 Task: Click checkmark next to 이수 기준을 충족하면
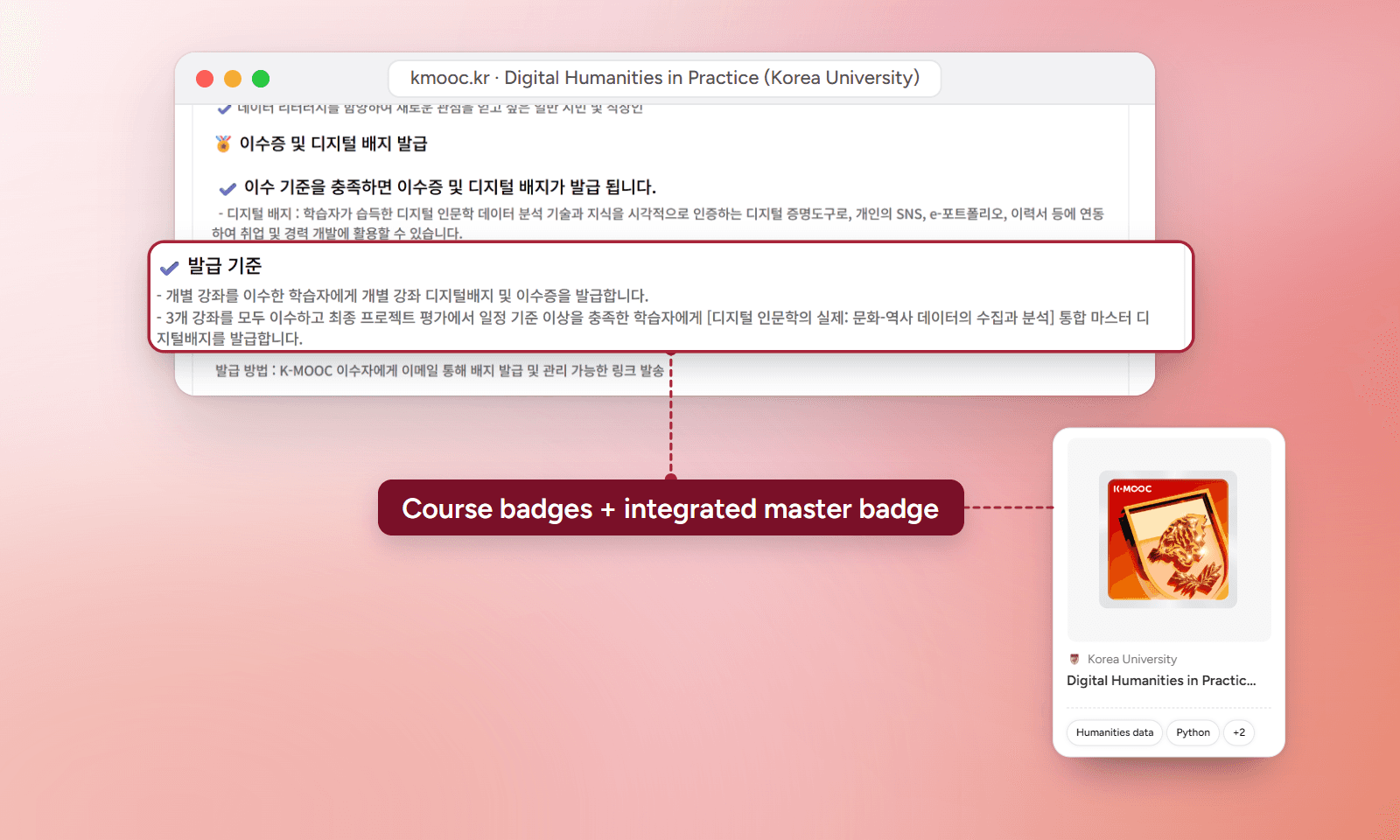[227, 188]
